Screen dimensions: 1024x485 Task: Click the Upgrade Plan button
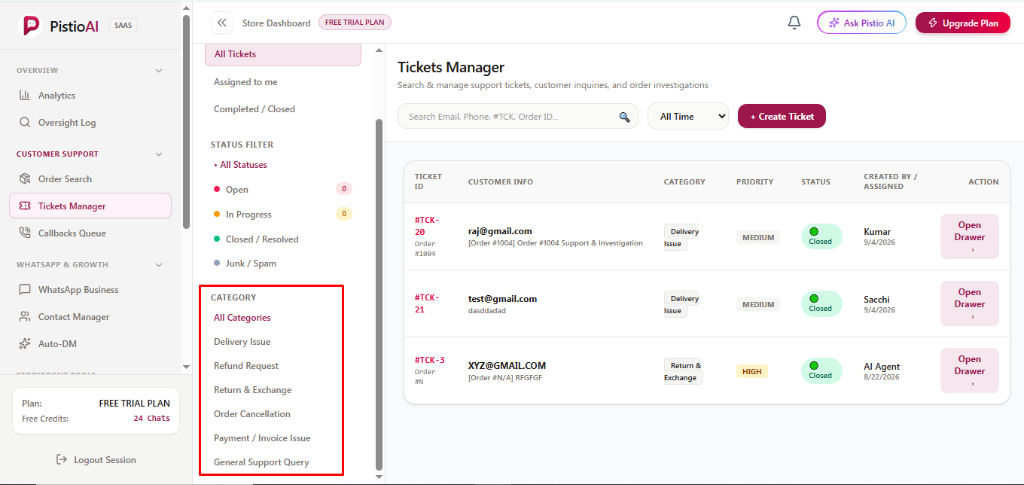point(963,23)
